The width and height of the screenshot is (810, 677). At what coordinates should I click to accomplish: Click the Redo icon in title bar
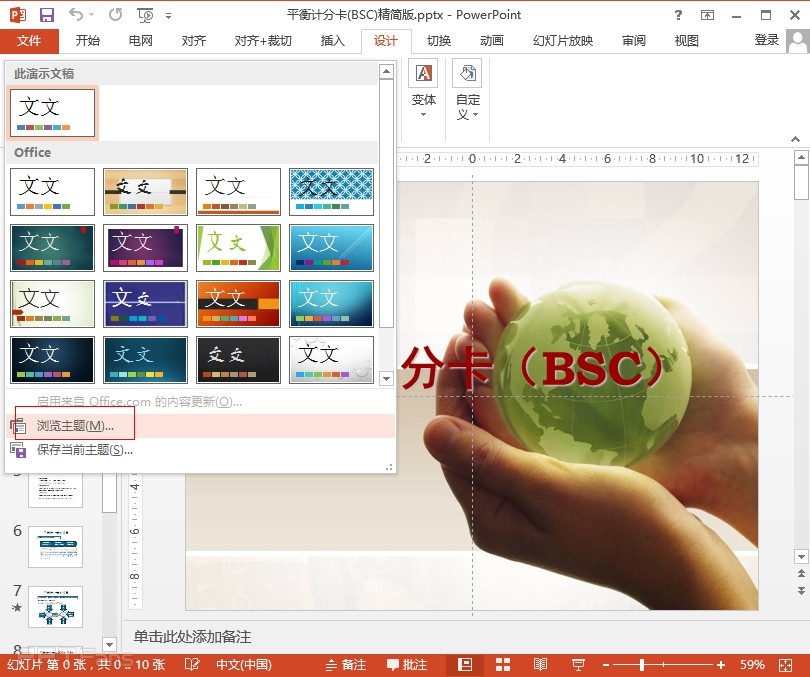pyautogui.click(x=115, y=15)
